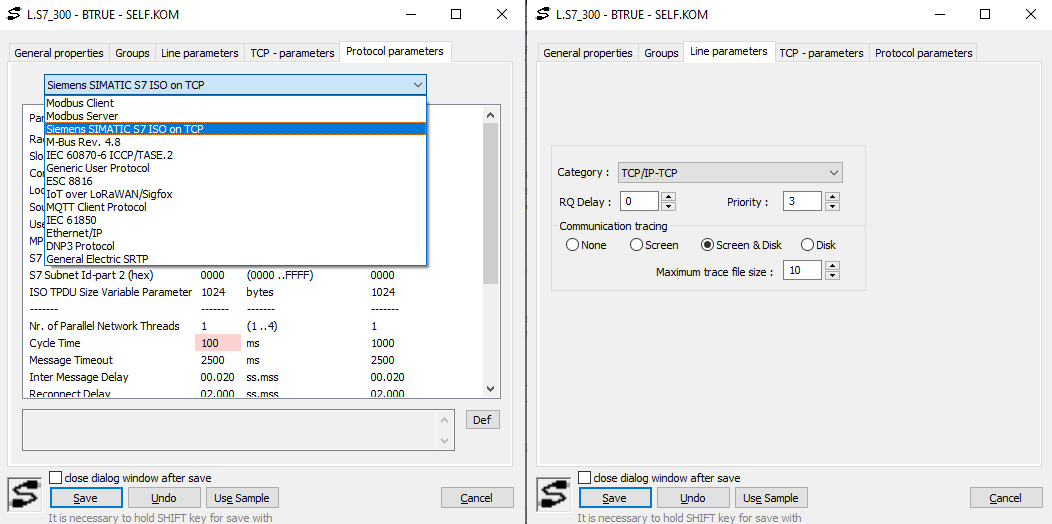Click parameter list scrollbar down arrow
Image resolution: width=1052 pixels, height=524 pixels.
[x=490, y=388]
